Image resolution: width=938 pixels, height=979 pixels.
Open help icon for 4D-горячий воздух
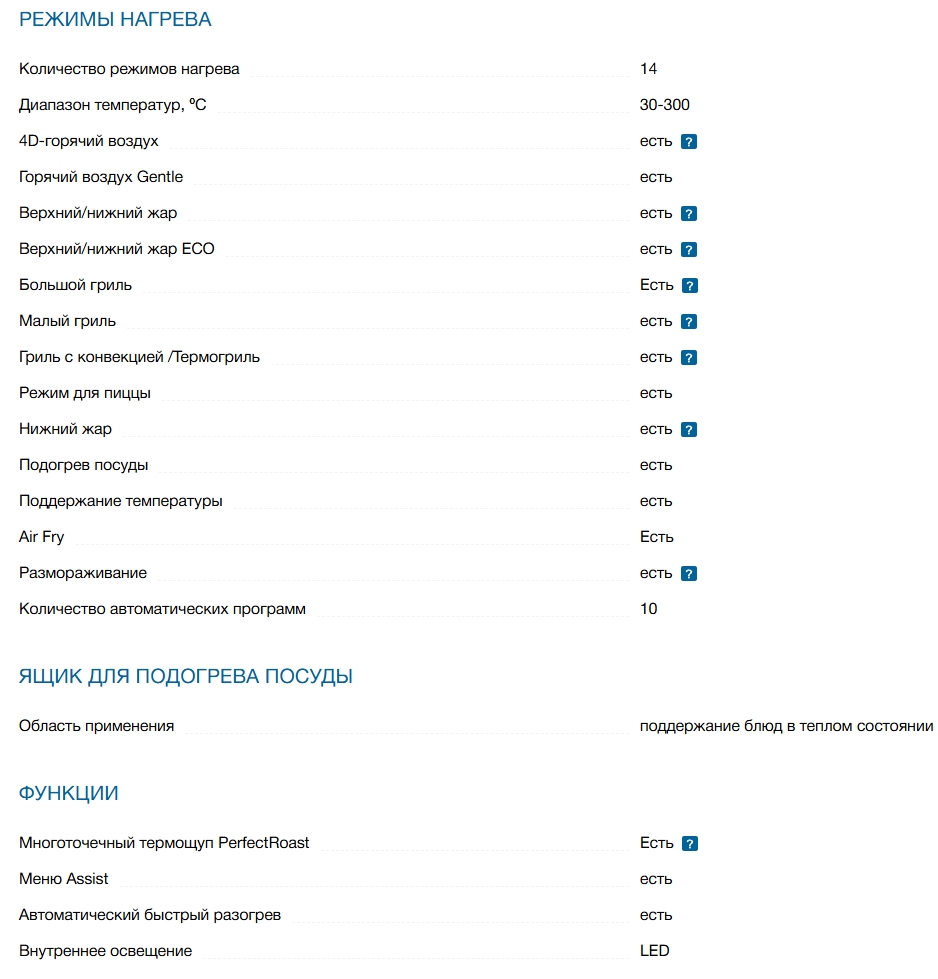pos(688,142)
